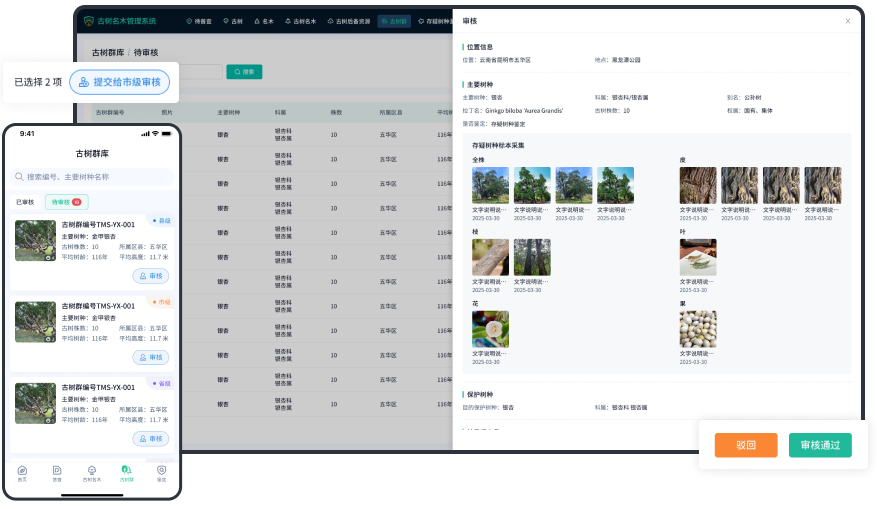The height and width of the screenshot is (509, 877).
Task: Click 名木 in the top navigation bar
Action: [x=264, y=20]
